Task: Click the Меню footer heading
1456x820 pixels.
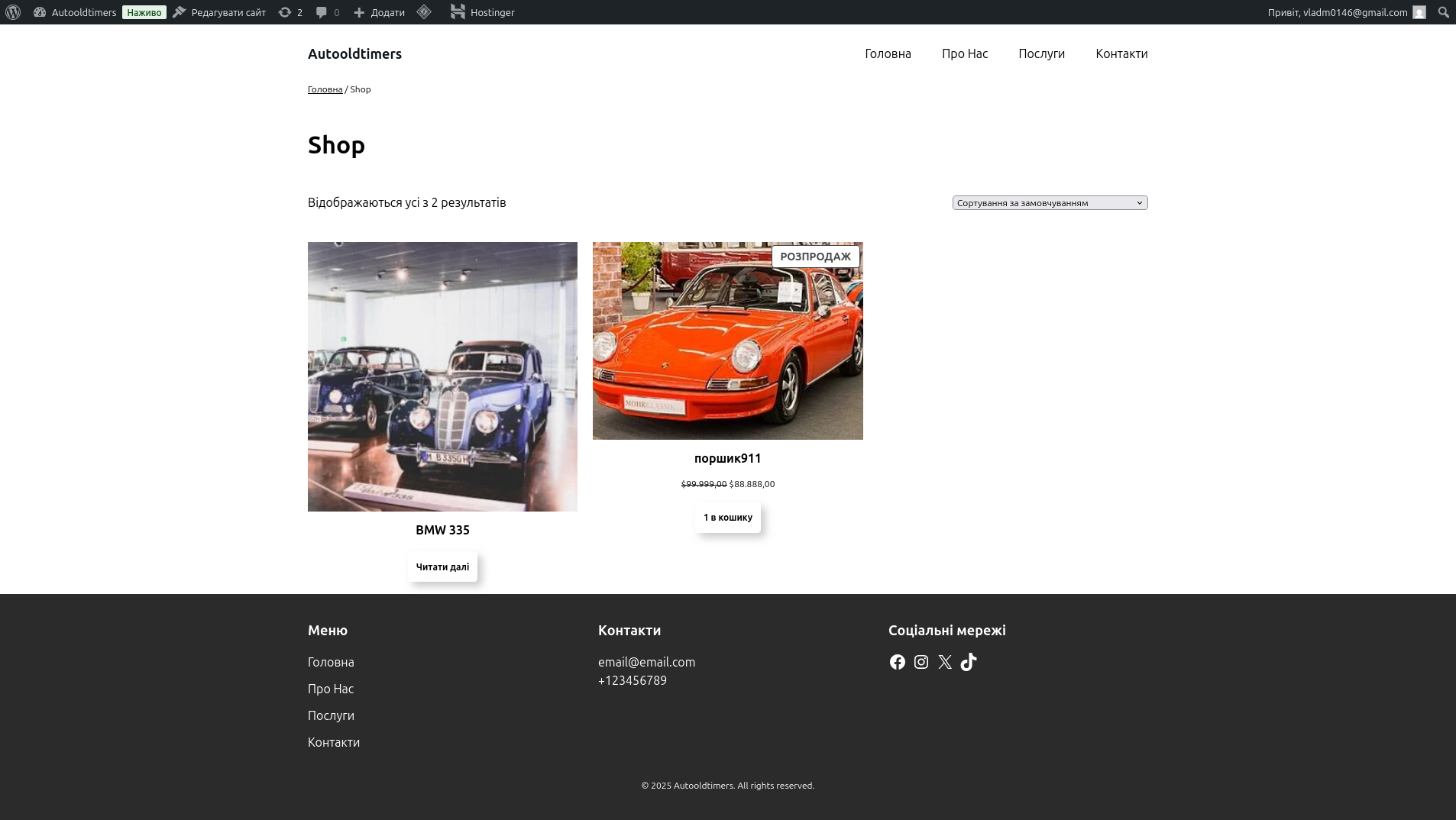Action: [x=328, y=631]
